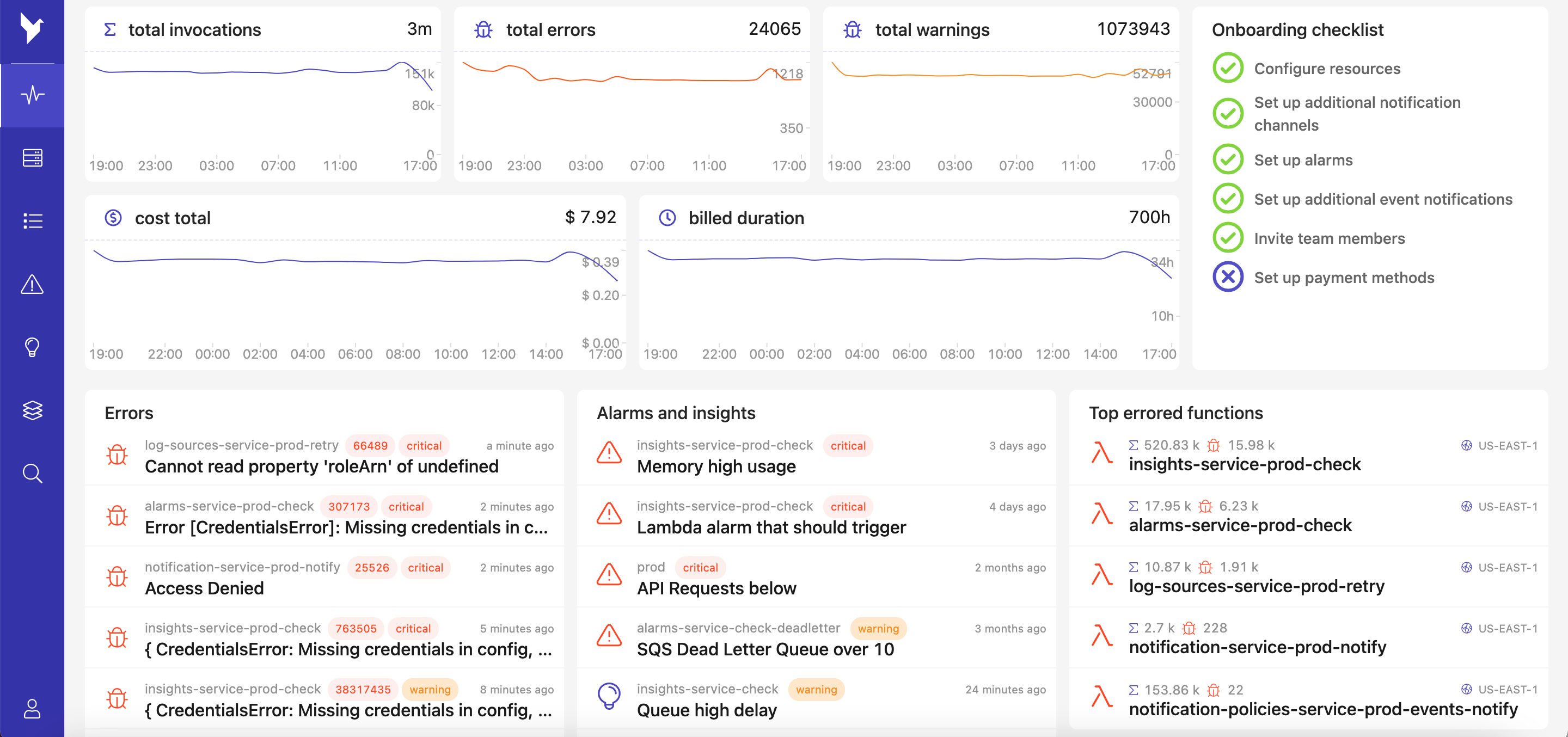This screenshot has width=1568, height=737.
Task: Click the bug icon next to log-sources-service-prod-retry
Action: (x=117, y=454)
